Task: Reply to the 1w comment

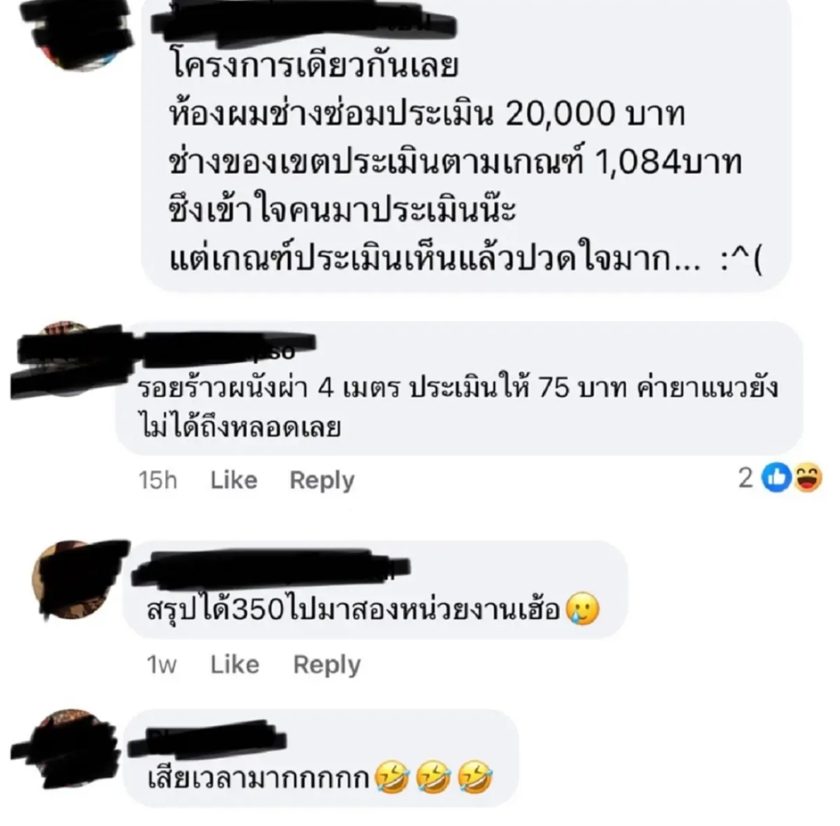Action: (x=327, y=665)
